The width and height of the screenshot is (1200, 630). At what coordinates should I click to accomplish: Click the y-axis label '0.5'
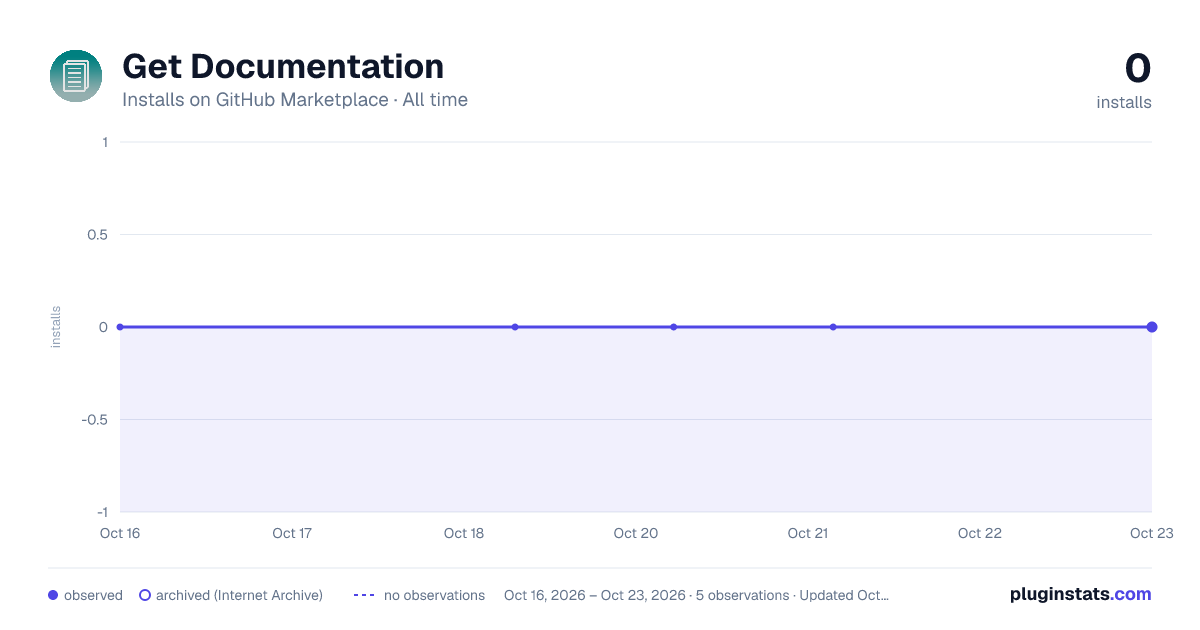(97, 235)
